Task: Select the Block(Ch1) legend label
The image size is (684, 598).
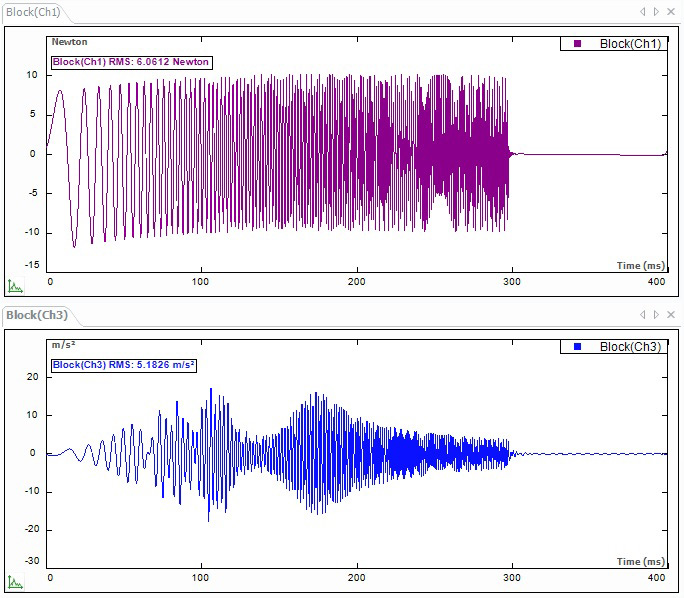Action: click(x=630, y=44)
